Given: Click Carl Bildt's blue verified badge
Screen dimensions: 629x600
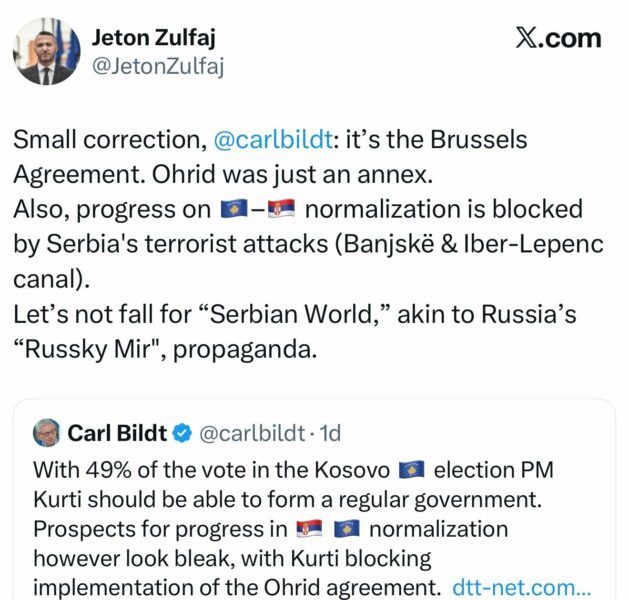Looking at the screenshot, I should (182, 433).
